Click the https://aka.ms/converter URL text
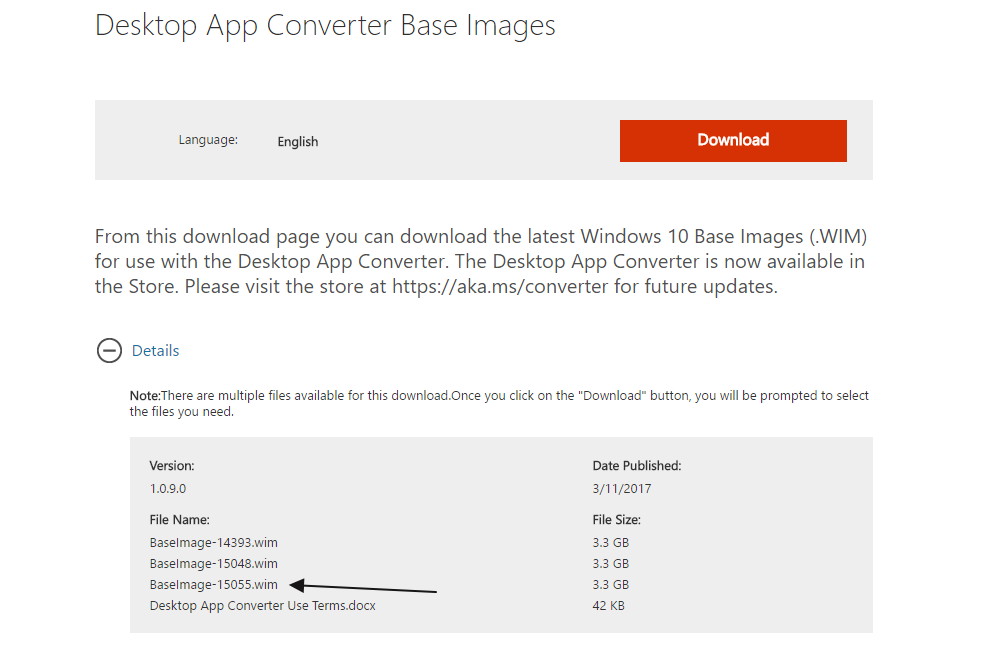This screenshot has width=1002, height=647. [500, 286]
